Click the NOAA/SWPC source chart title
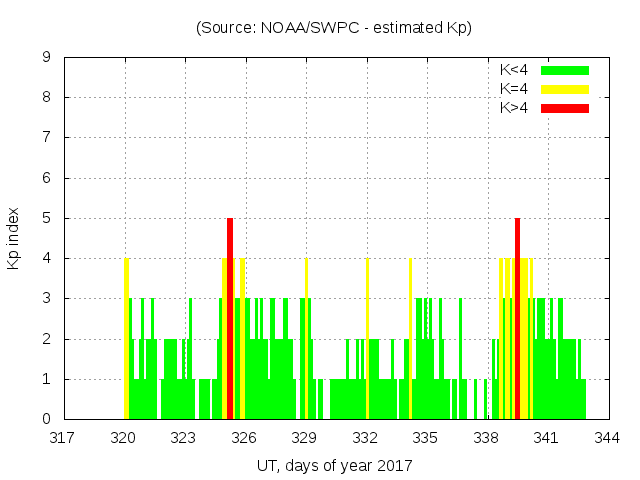The image size is (640, 480). tap(334, 28)
